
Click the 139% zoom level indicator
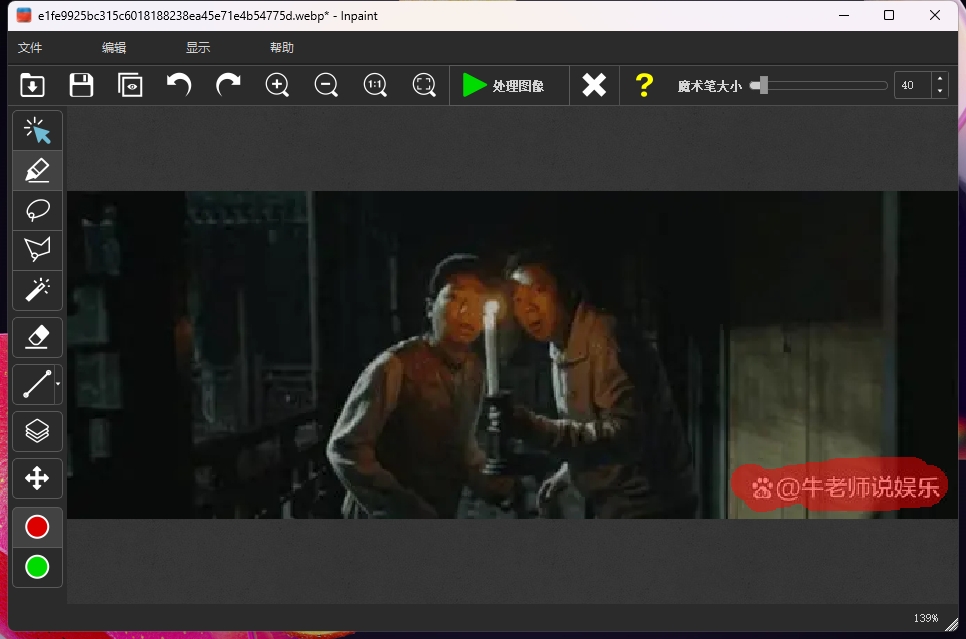tap(925, 618)
